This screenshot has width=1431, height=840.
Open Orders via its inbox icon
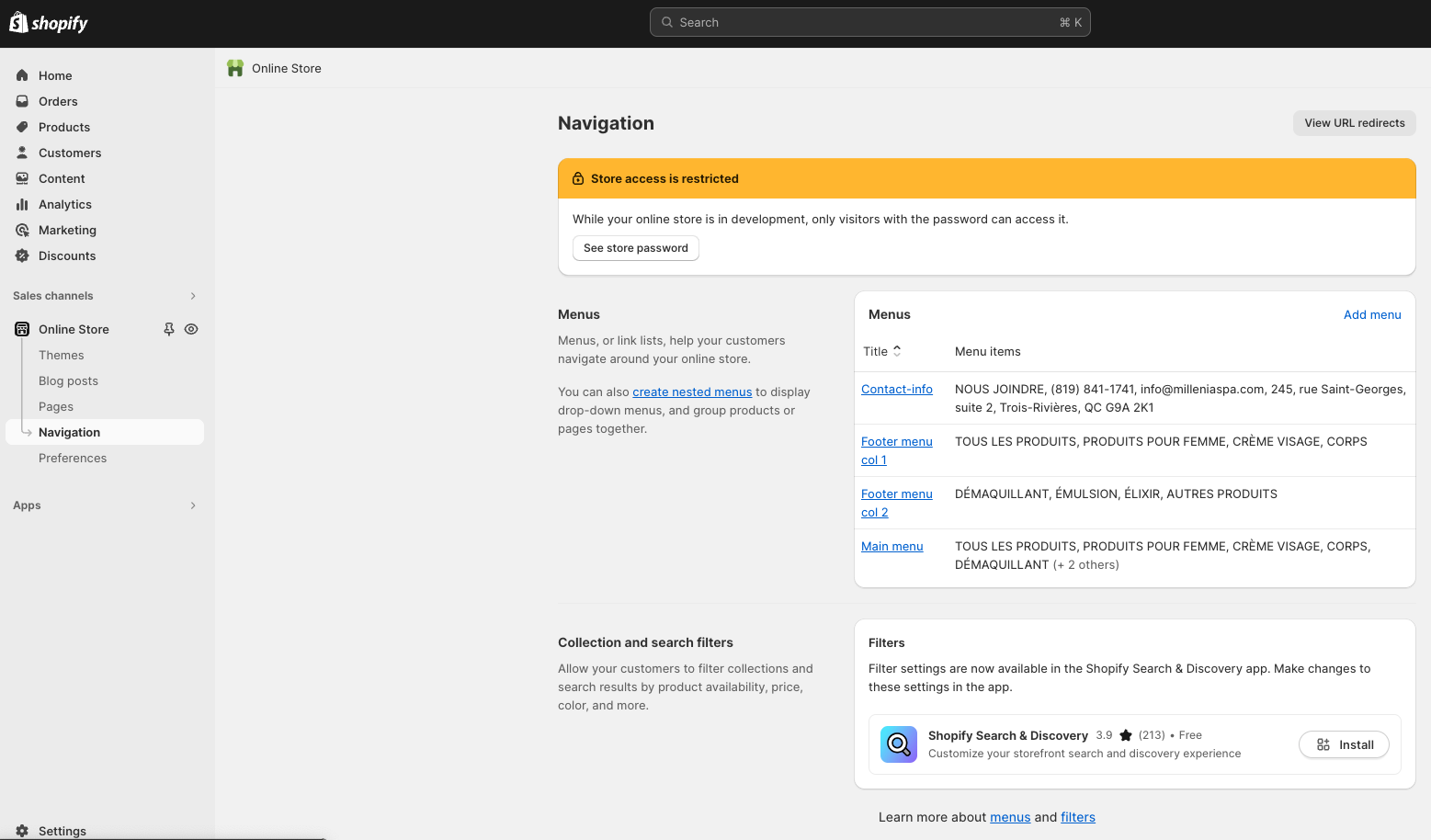click(x=22, y=101)
